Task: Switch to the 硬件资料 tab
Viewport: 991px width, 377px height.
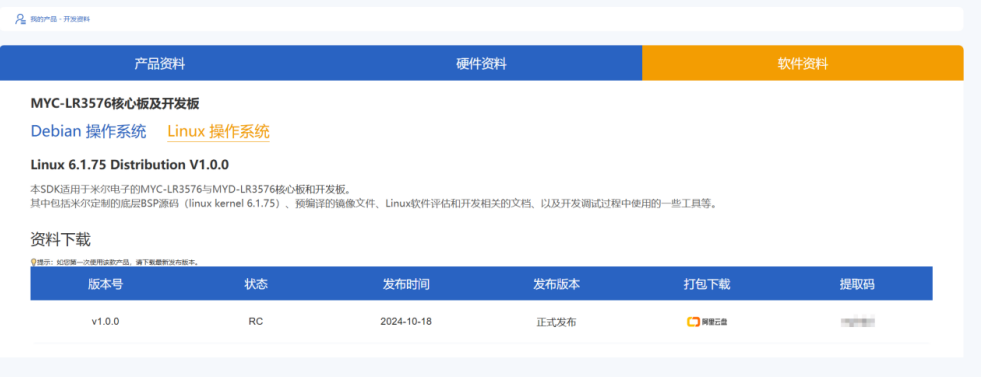Action: point(482,63)
